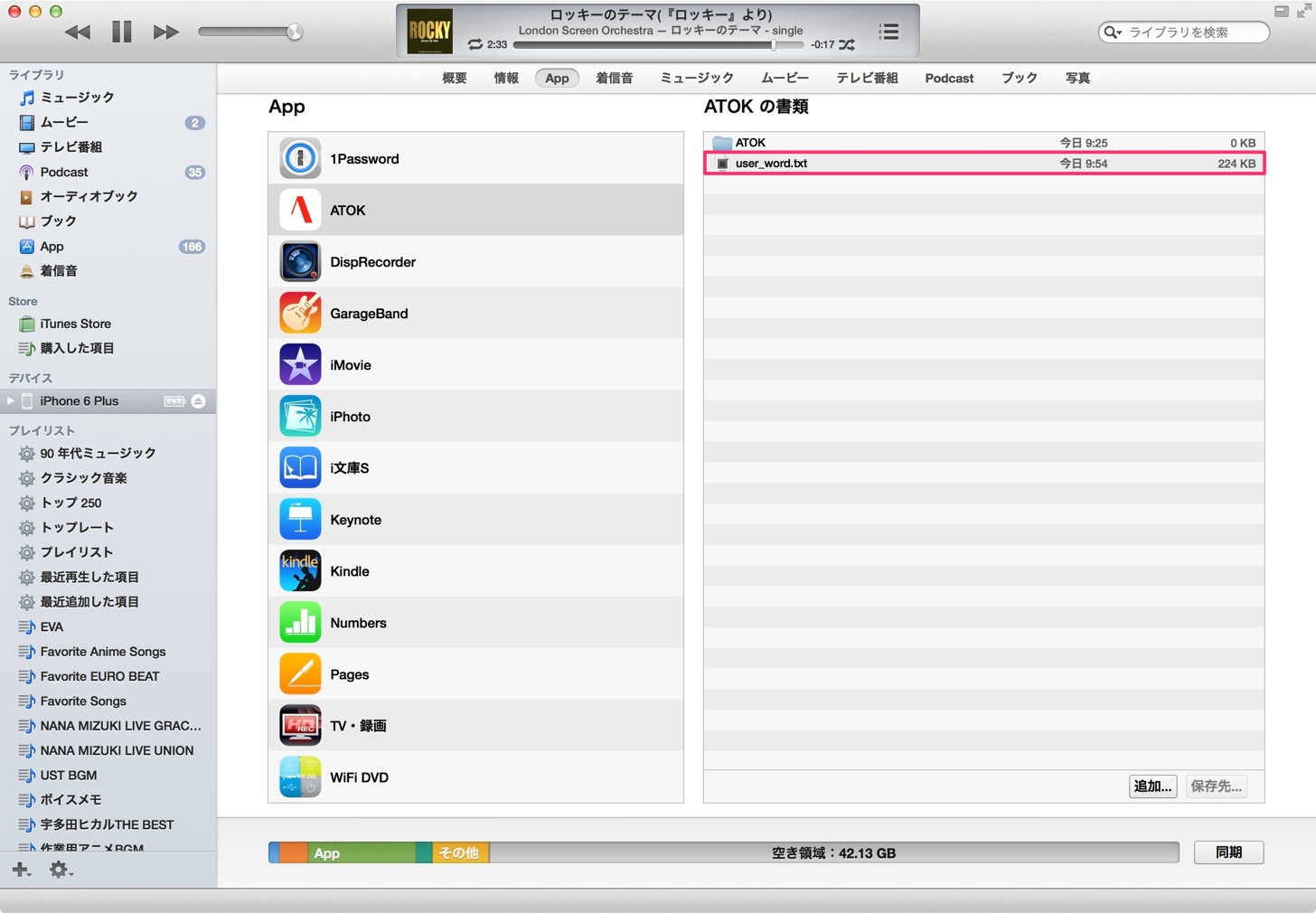Select WiFi DVD app icon
The width and height of the screenshot is (1316, 913).
[x=300, y=777]
